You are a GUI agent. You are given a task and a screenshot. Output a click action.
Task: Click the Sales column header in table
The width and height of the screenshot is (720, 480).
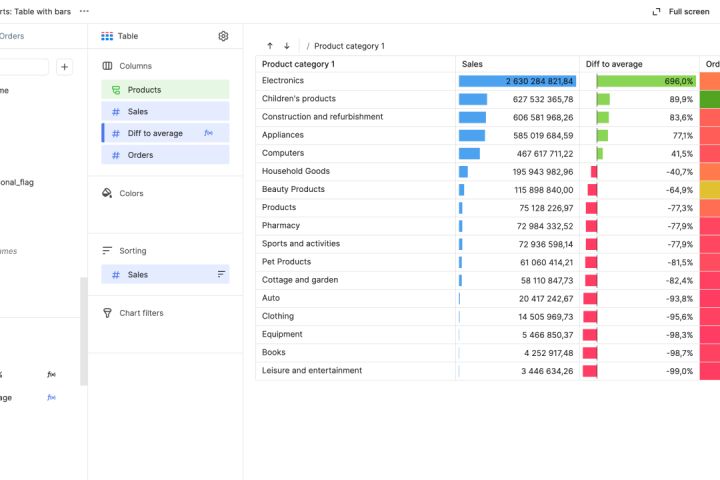pyautogui.click(x=473, y=64)
